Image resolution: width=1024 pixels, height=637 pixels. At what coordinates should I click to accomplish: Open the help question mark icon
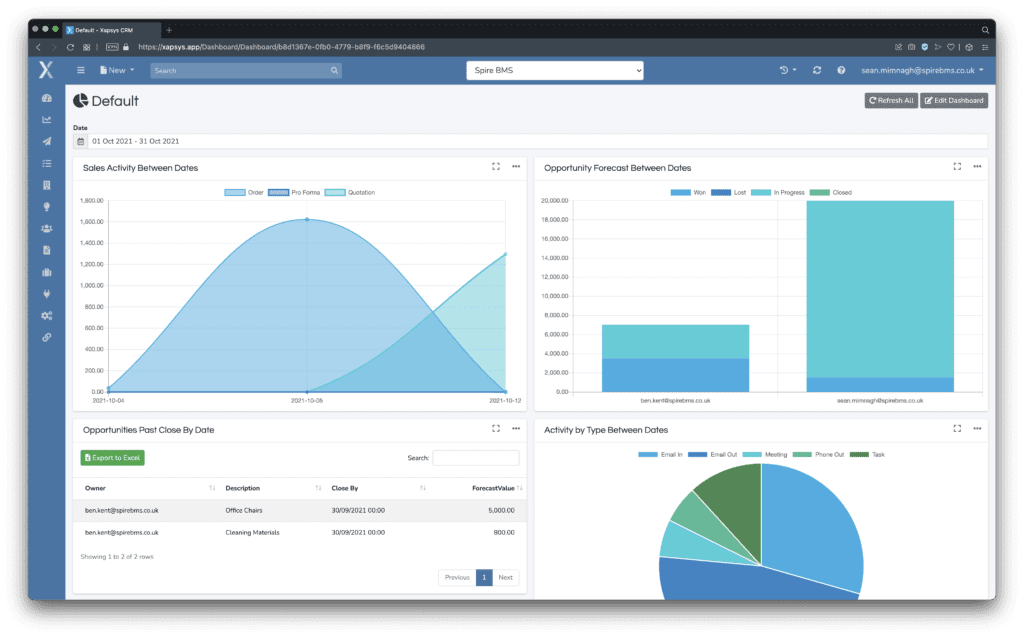841,70
